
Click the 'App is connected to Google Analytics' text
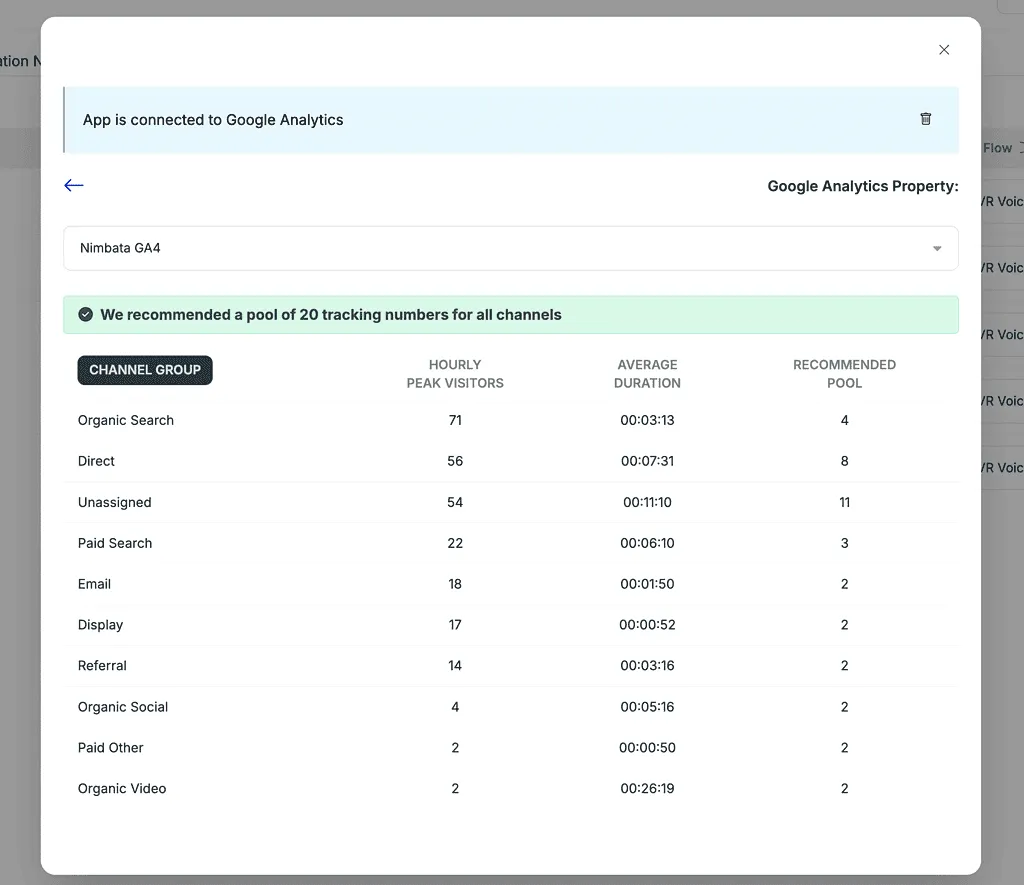213,120
